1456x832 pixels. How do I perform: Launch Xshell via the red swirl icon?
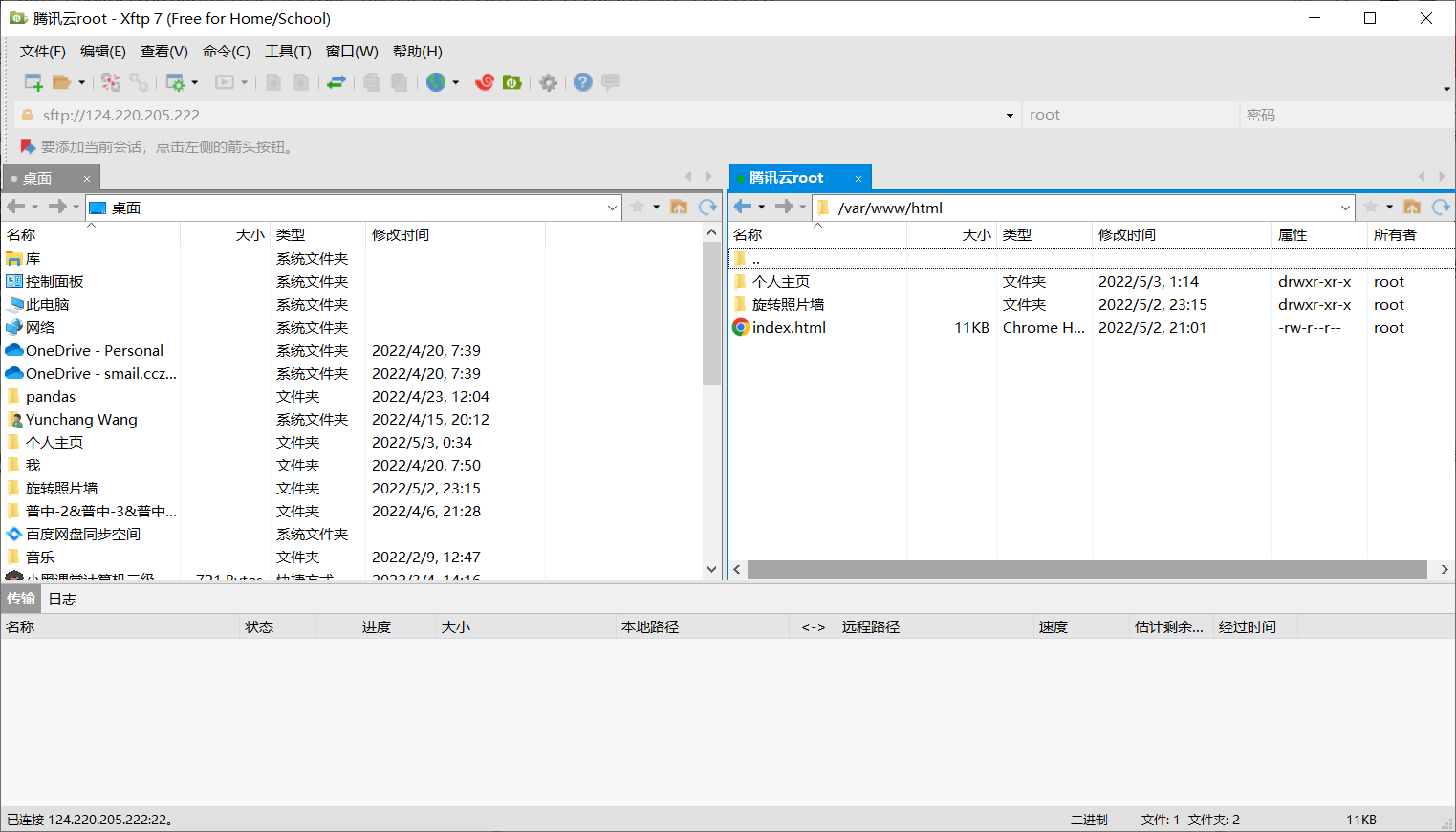485,82
